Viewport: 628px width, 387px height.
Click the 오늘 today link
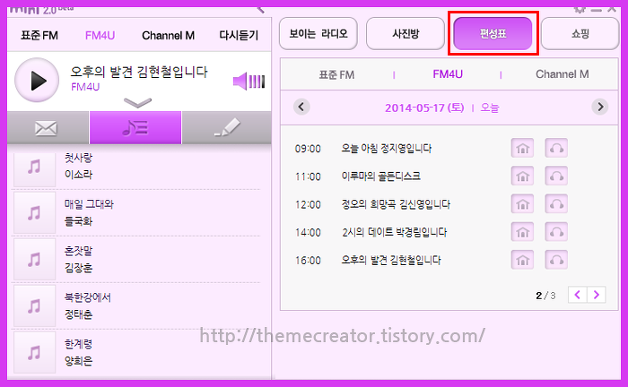pyautogui.click(x=489, y=108)
